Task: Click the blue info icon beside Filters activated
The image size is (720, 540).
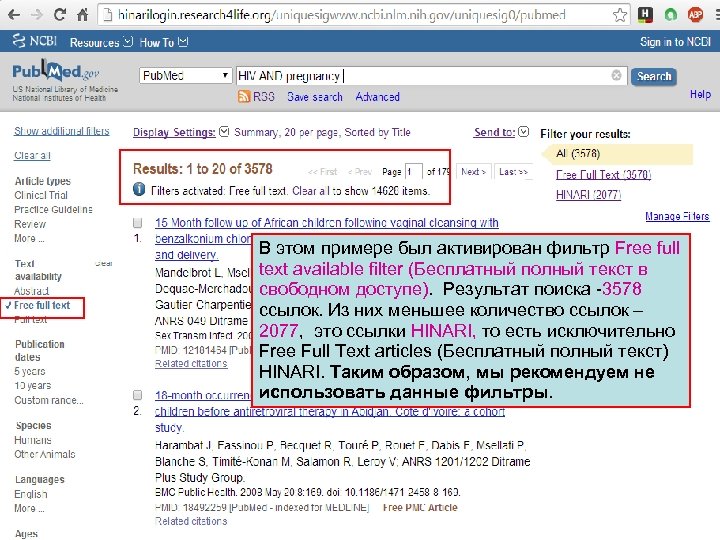Action: point(139,189)
